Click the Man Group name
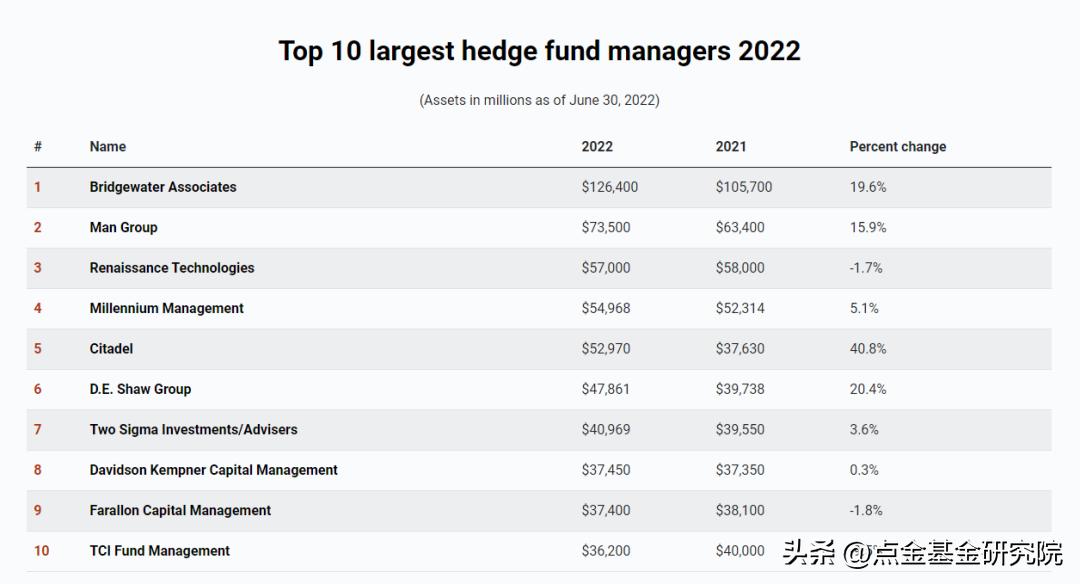The image size is (1080, 584). (x=123, y=228)
